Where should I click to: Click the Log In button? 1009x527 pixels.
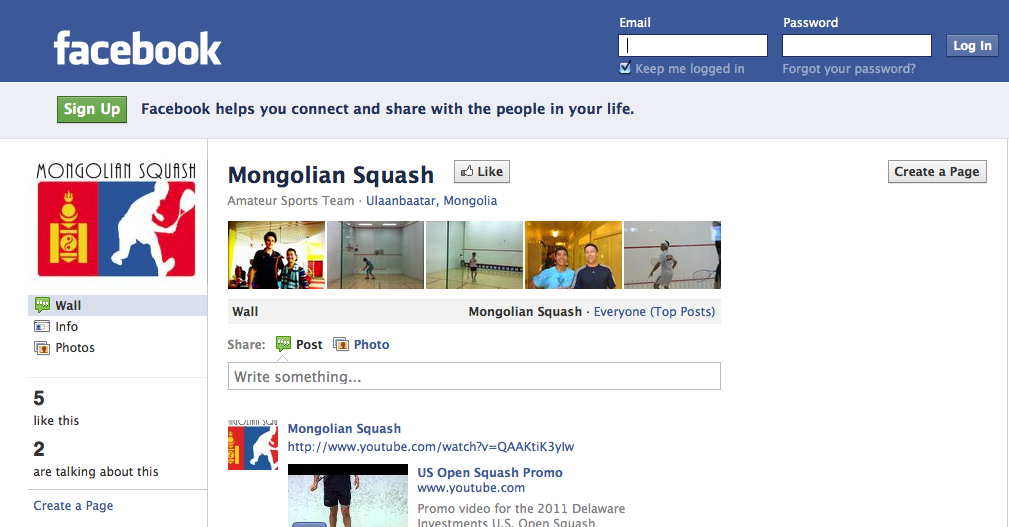(x=972, y=46)
